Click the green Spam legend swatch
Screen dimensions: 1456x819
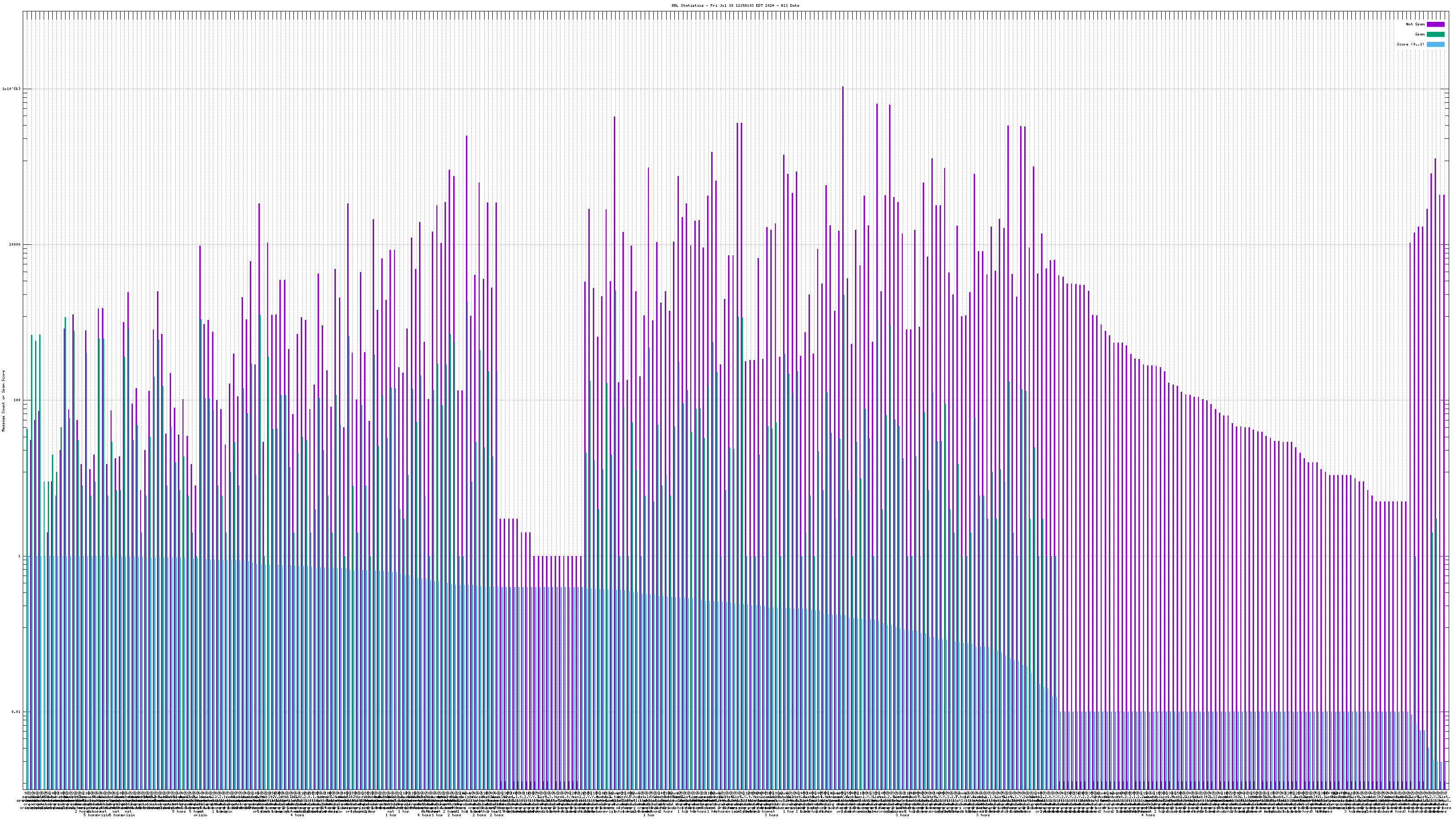click(x=1435, y=35)
